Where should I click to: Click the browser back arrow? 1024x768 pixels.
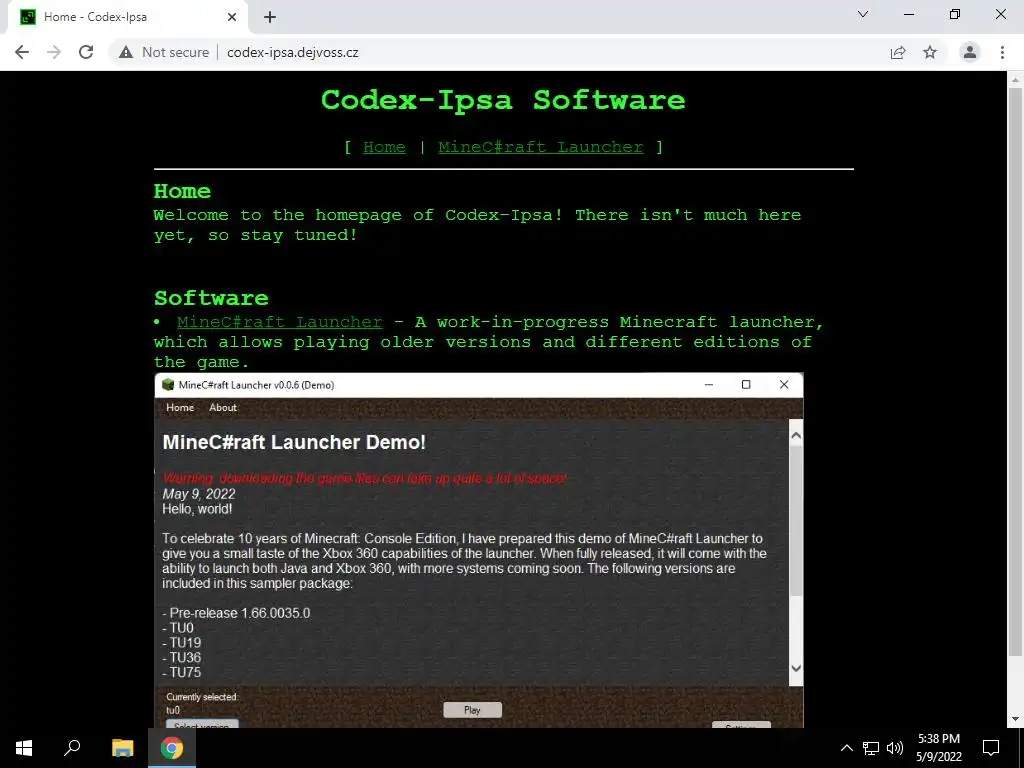tap(22, 52)
